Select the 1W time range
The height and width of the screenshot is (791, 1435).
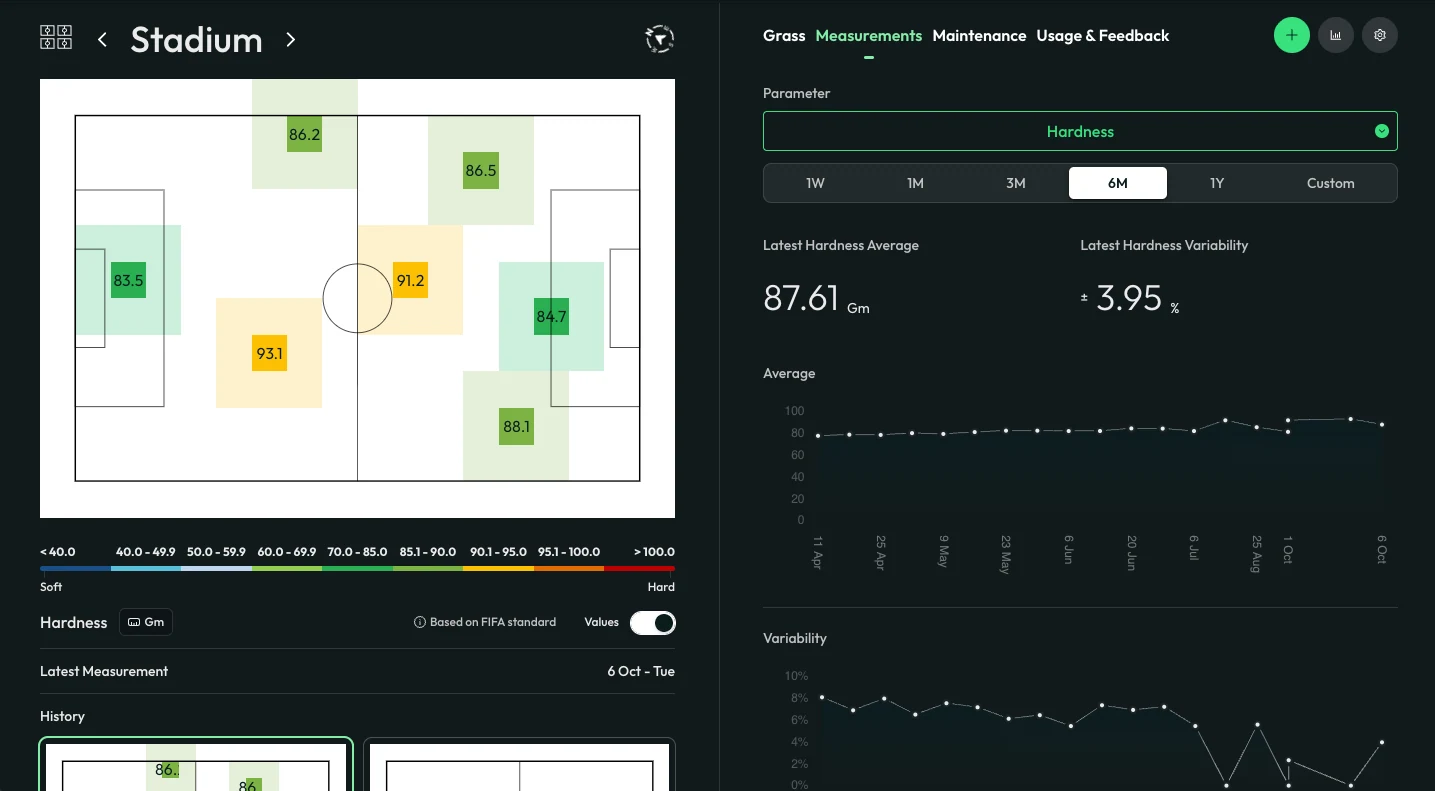(x=815, y=183)
